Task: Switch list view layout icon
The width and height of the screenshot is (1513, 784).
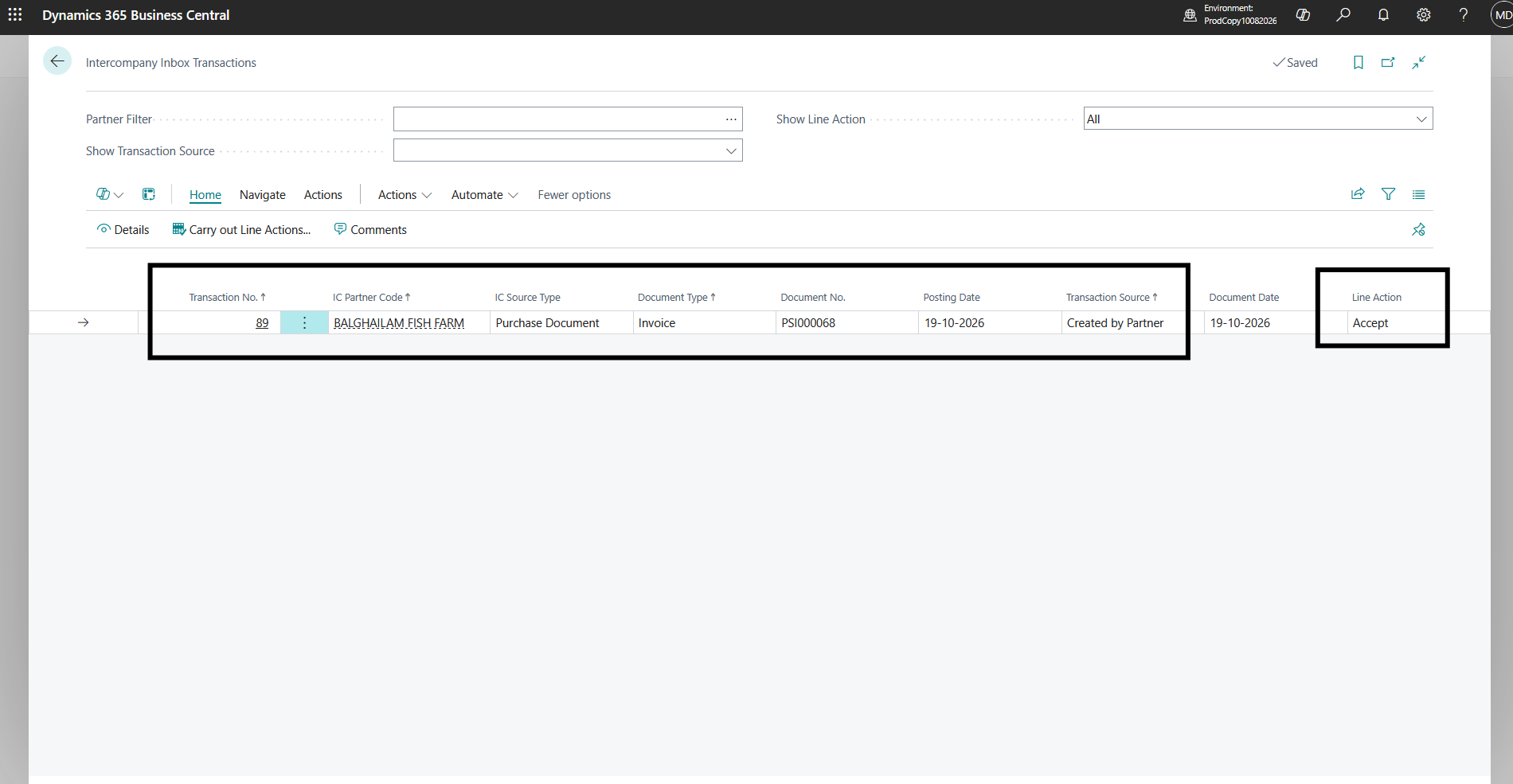Action: coord(1419,194)
